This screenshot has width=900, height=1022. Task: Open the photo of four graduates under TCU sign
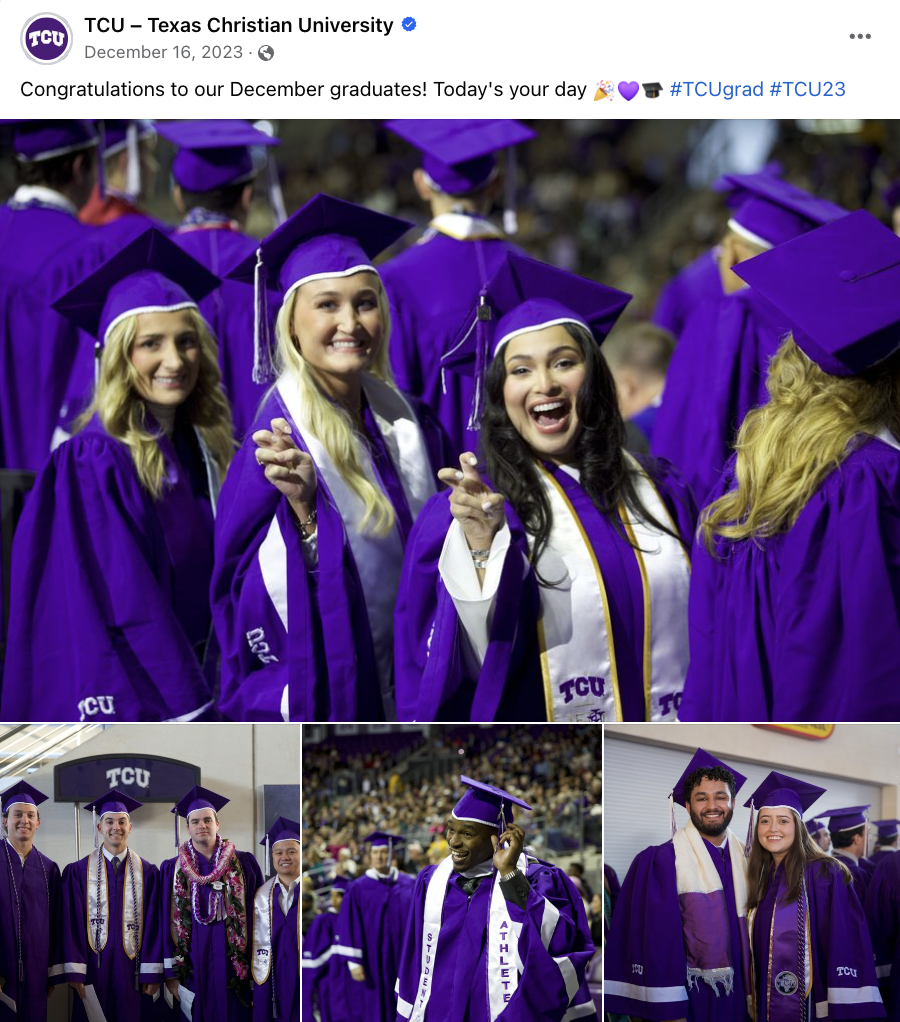tap(150, 873)
